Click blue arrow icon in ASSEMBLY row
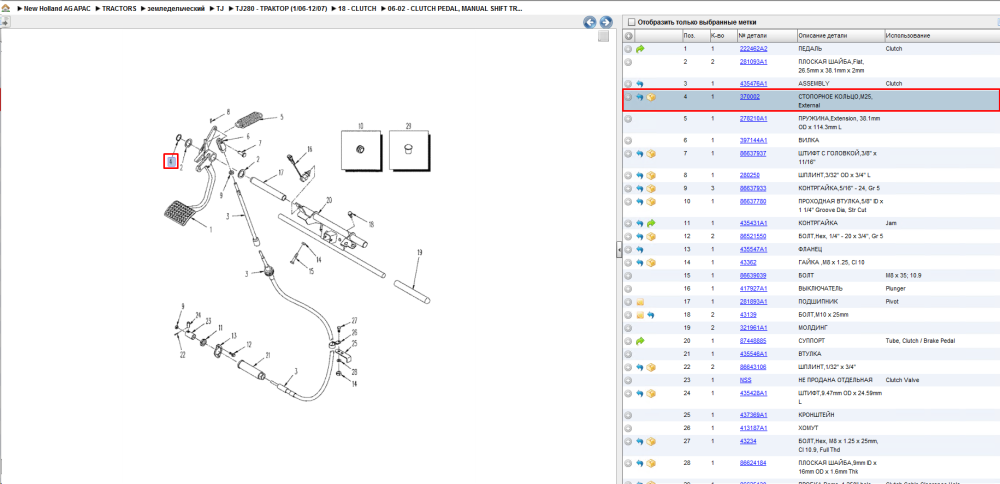 click(x=640, y=84)
